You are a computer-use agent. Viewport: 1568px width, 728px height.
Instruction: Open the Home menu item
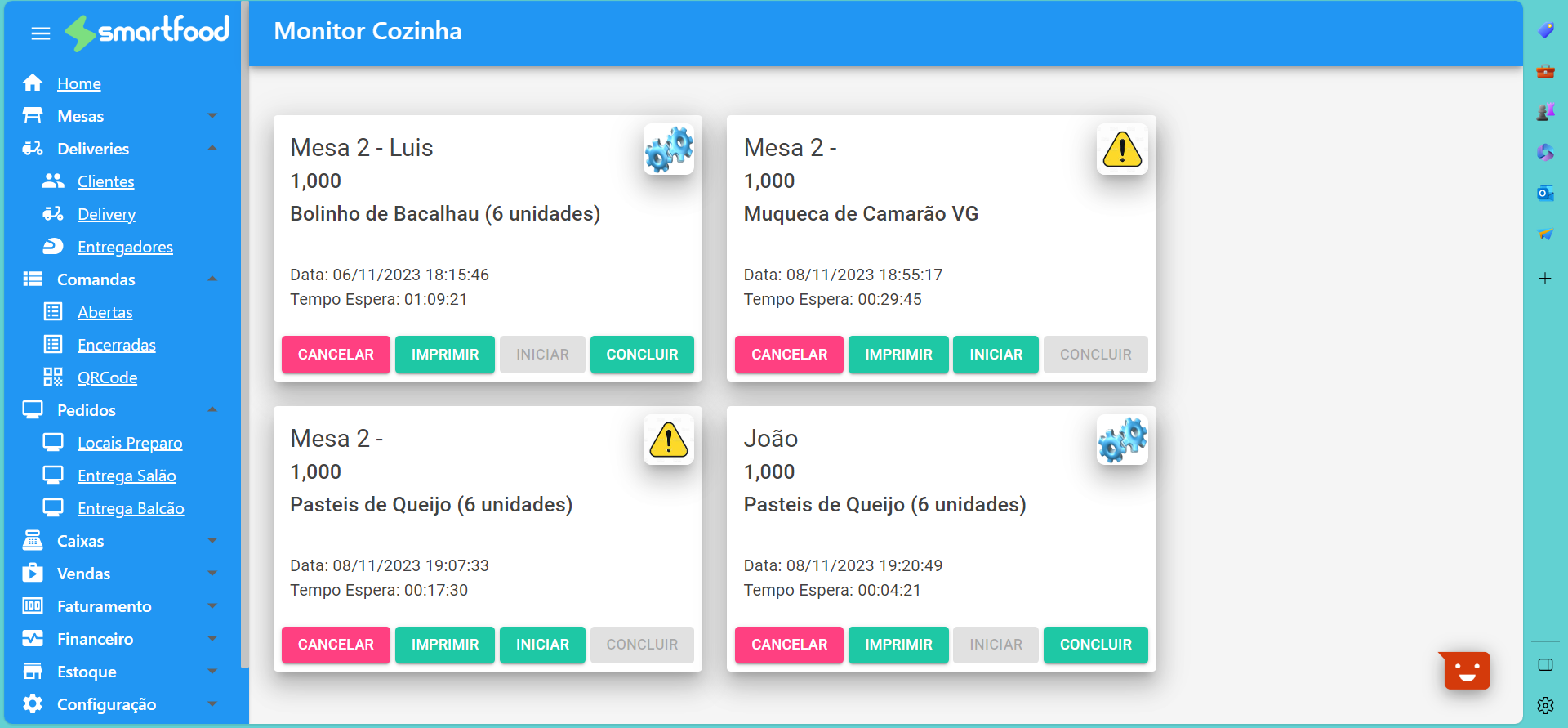coord(79,83)
